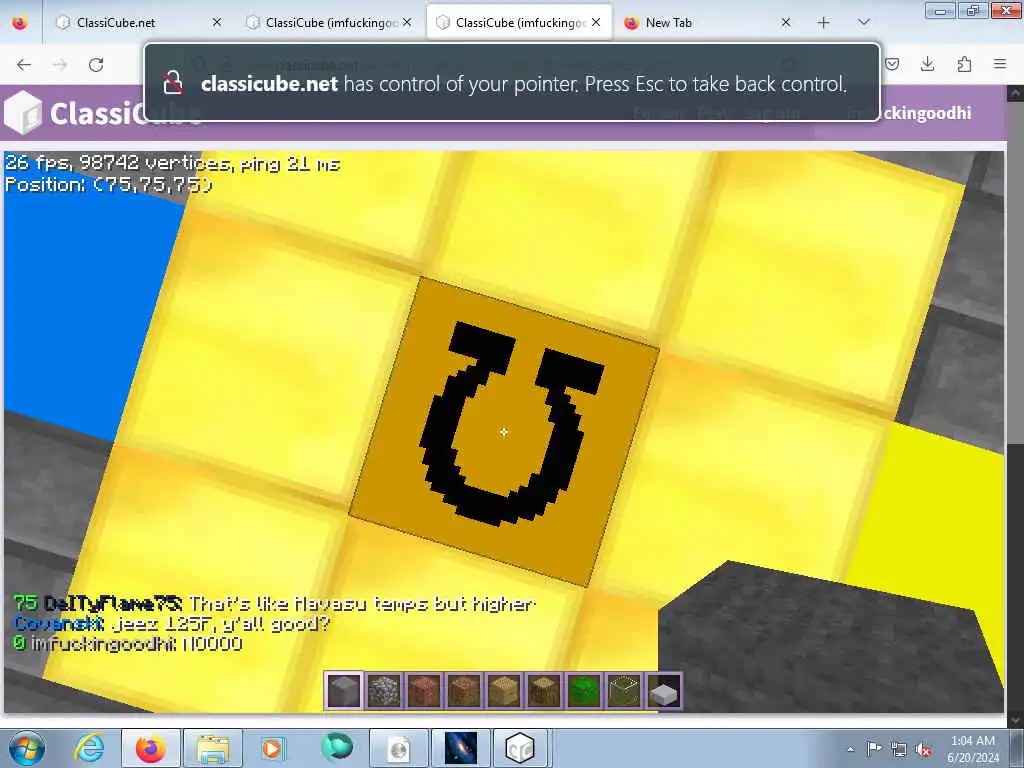Open the taskbar clock showing 1:04 AM
The height and width of the screenshot is (768, 1024).
(x=973, y=749)
